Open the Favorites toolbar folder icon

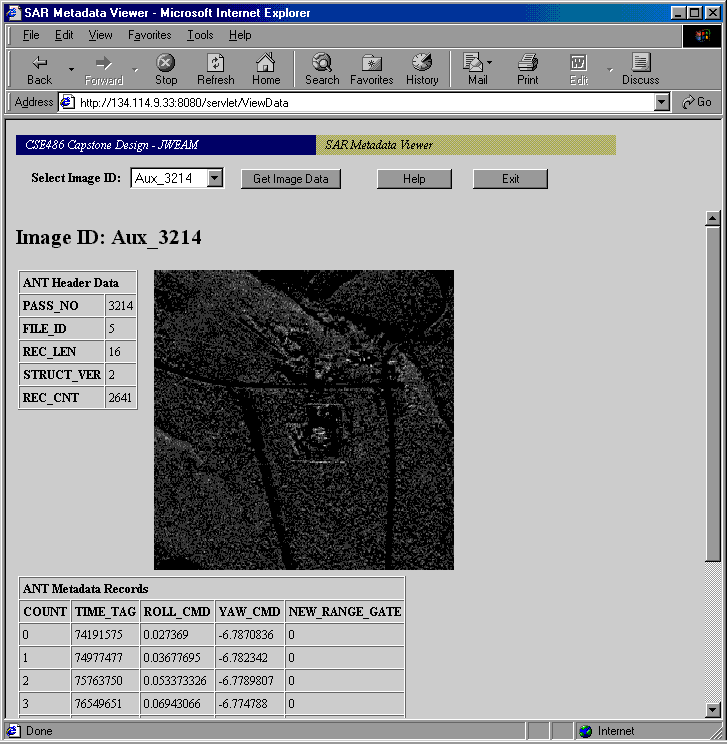point(372,69)
